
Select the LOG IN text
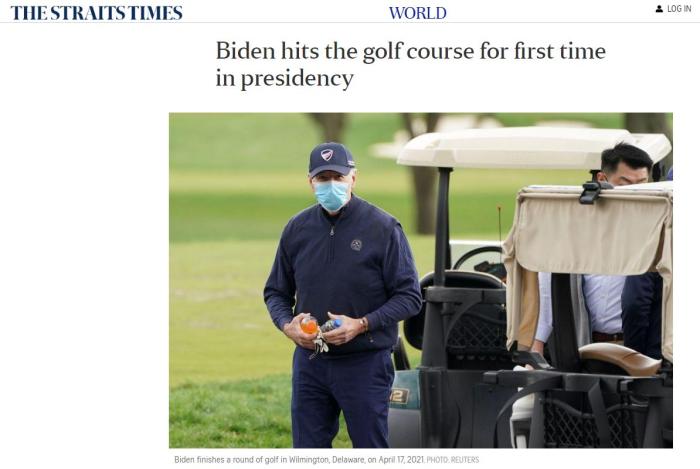coord(679,8)
